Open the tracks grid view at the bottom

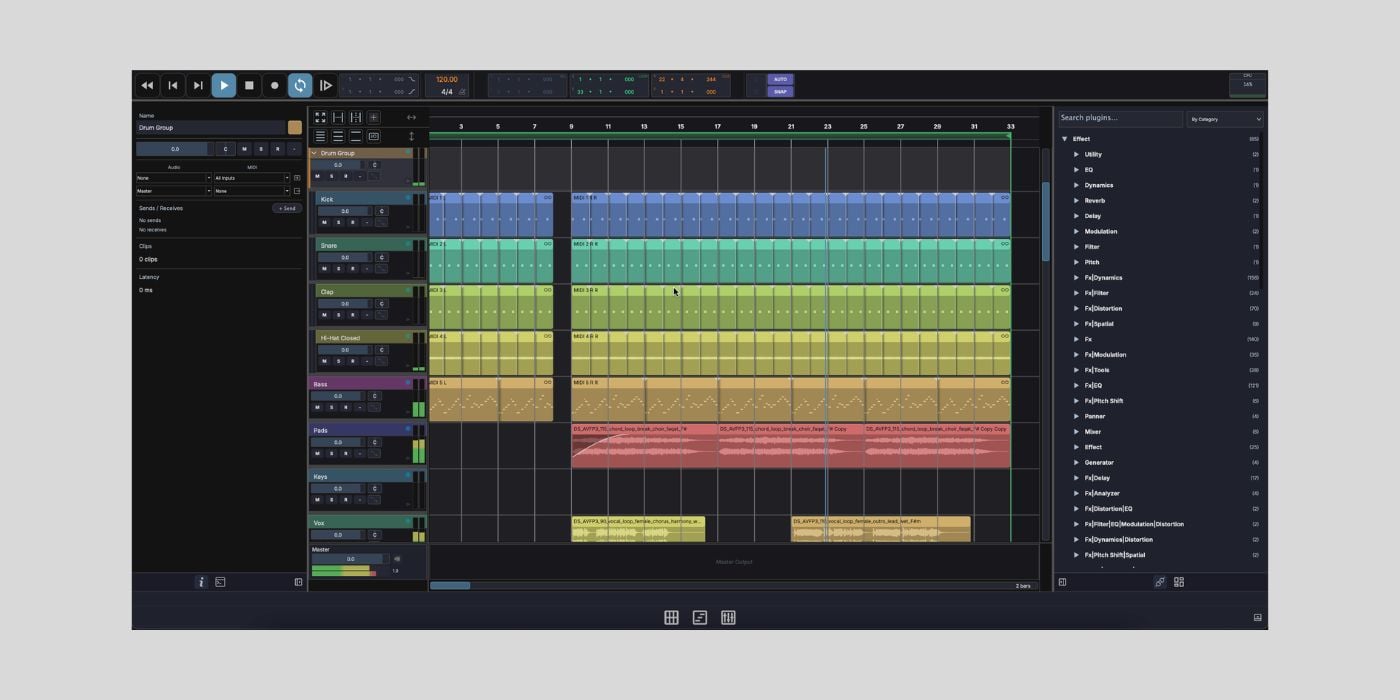(672, 617)
